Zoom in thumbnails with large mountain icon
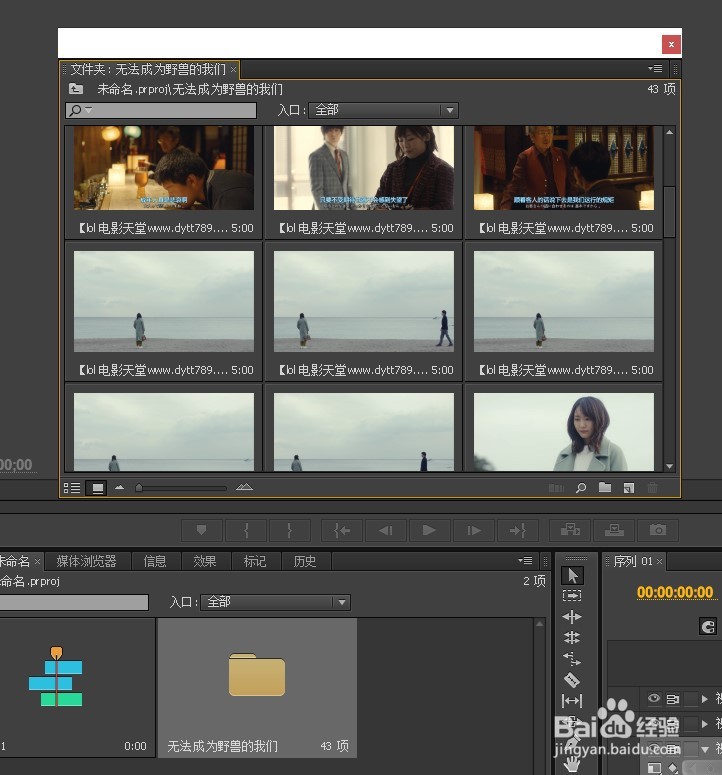Image resolution: width=722 pixels, height=775 pixels. click(244, 487)
